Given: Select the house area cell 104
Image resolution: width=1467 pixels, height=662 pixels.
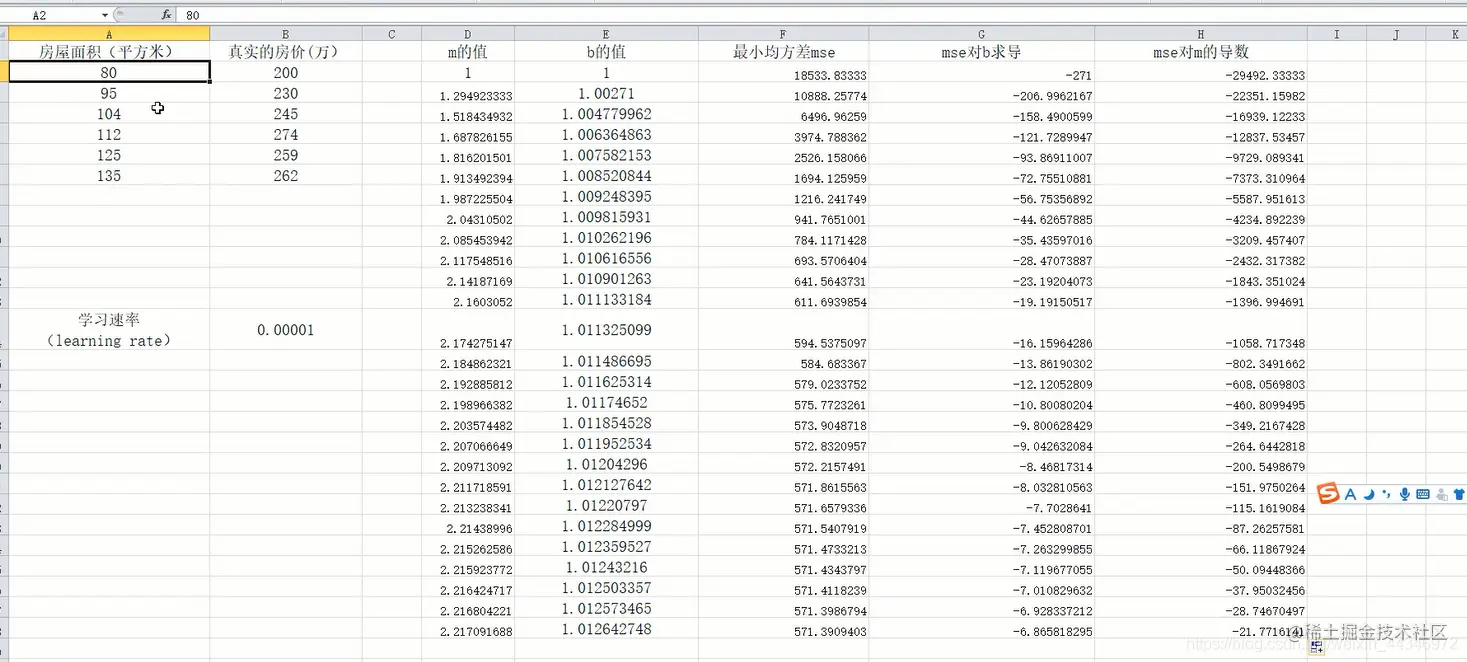Looking at the screenshot, I should 109,114.
